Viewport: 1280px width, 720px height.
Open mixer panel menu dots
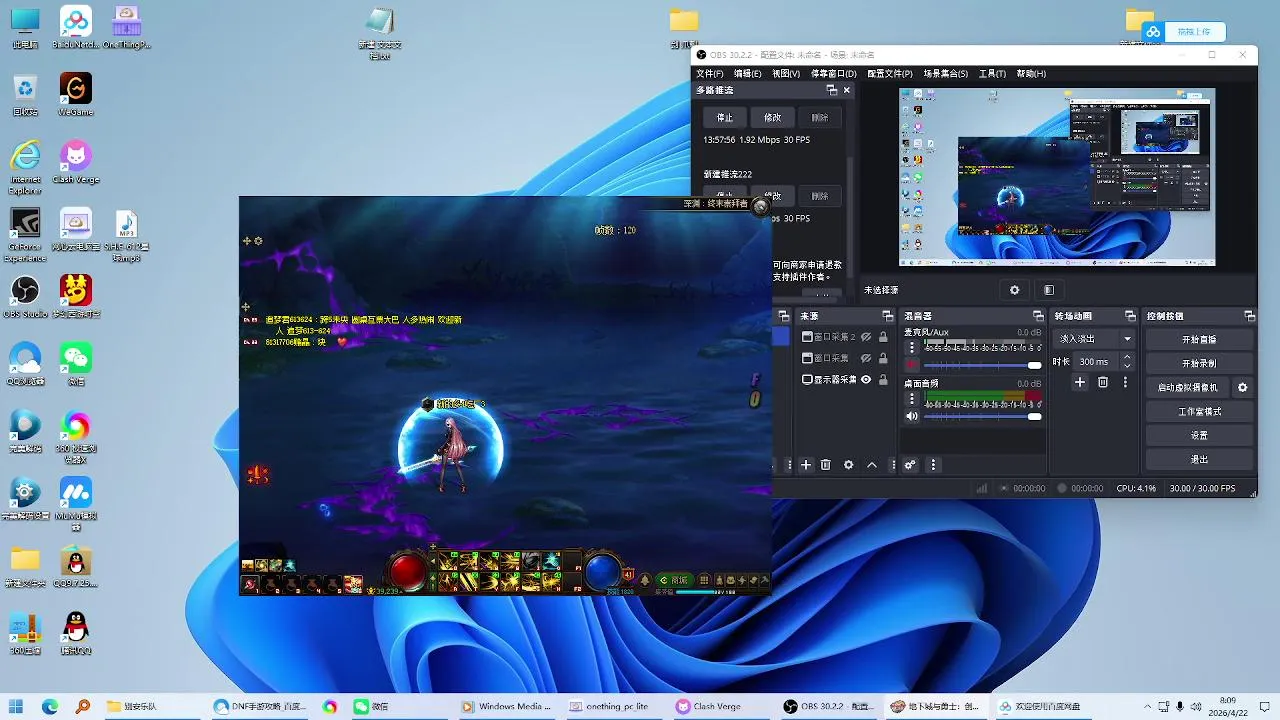click(x=933, y=465)
